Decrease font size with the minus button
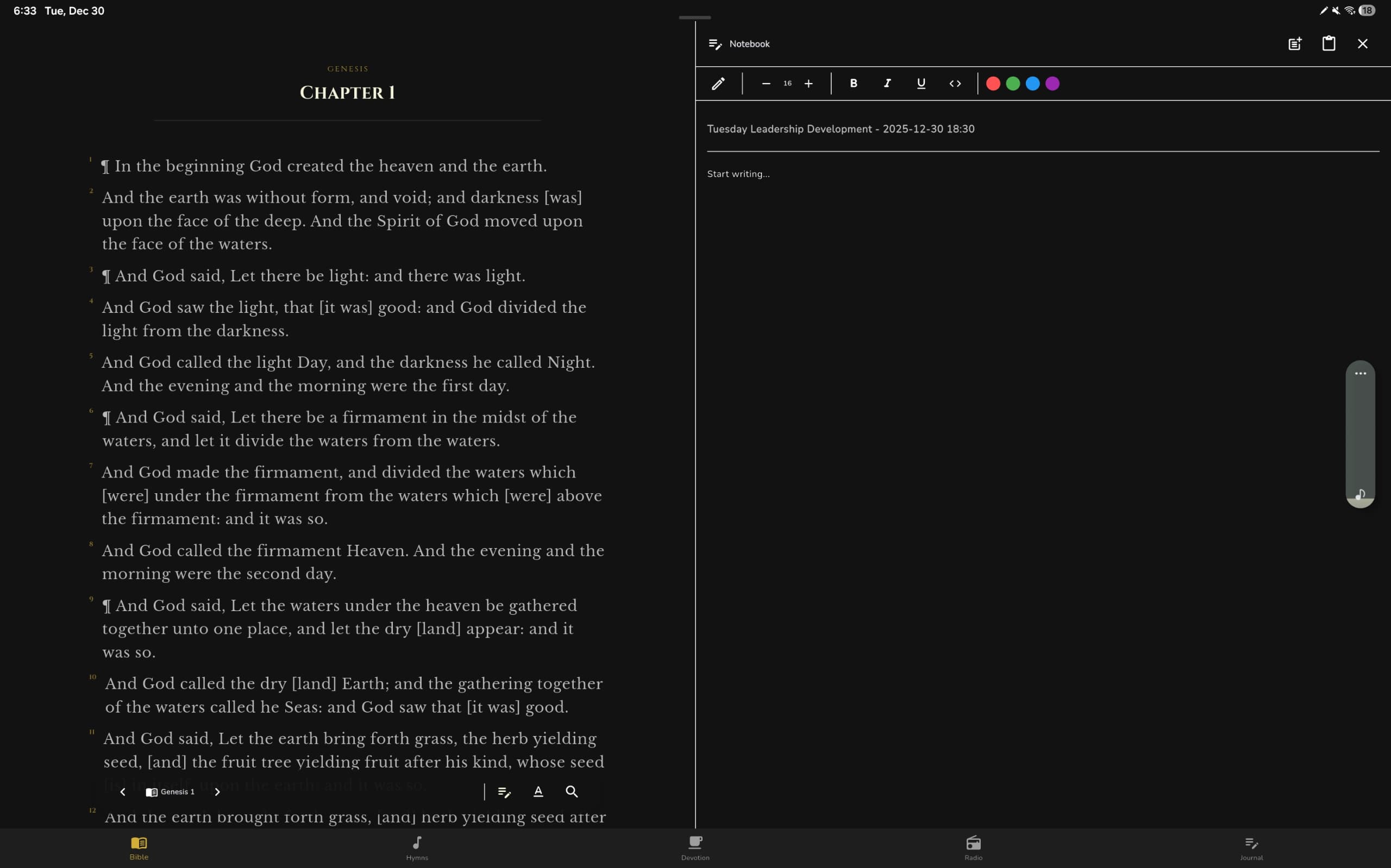Viewport: 1391px width, 868px height. coord(766,84)
